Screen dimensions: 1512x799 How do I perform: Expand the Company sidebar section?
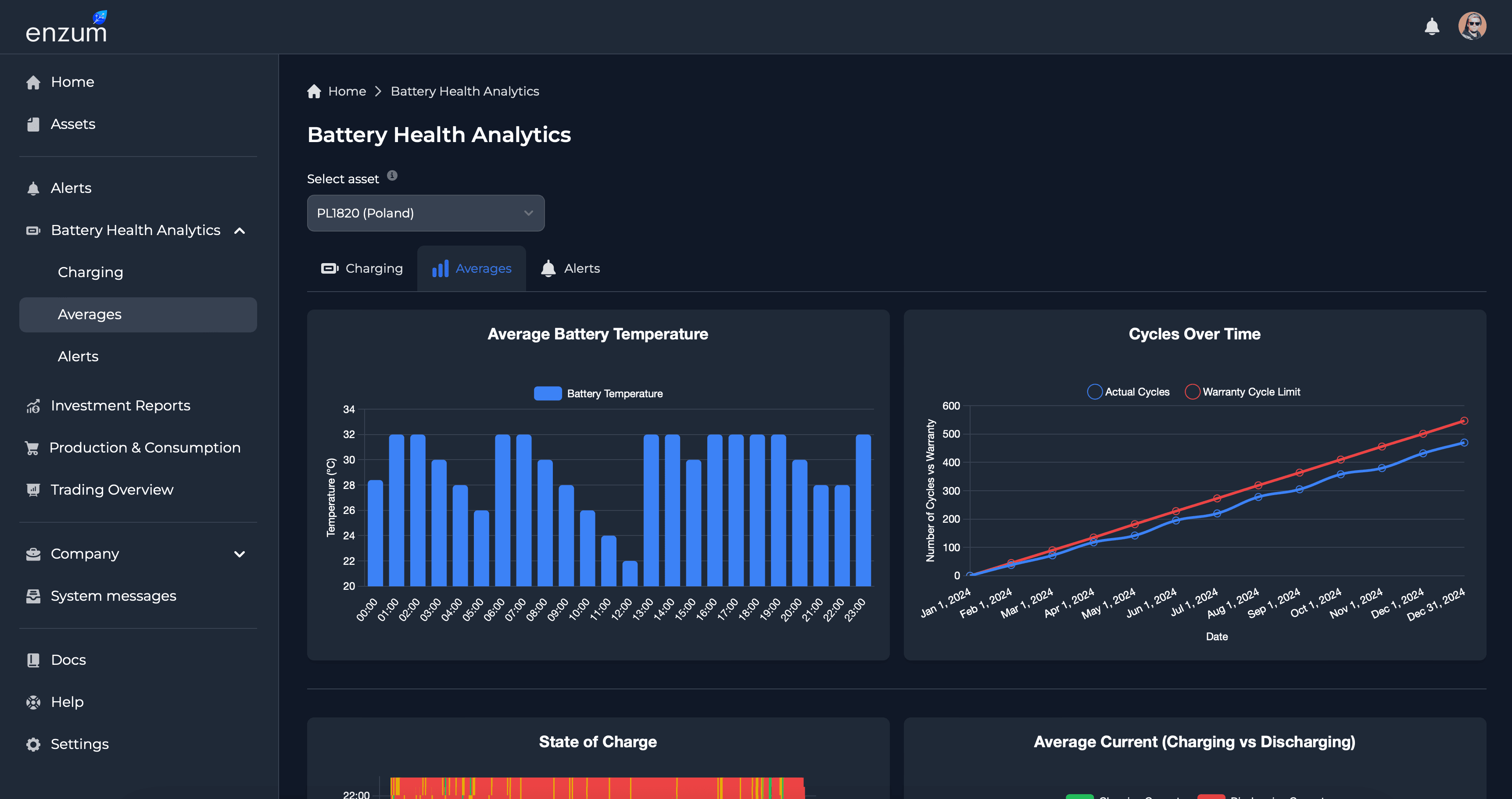point(240,554)
